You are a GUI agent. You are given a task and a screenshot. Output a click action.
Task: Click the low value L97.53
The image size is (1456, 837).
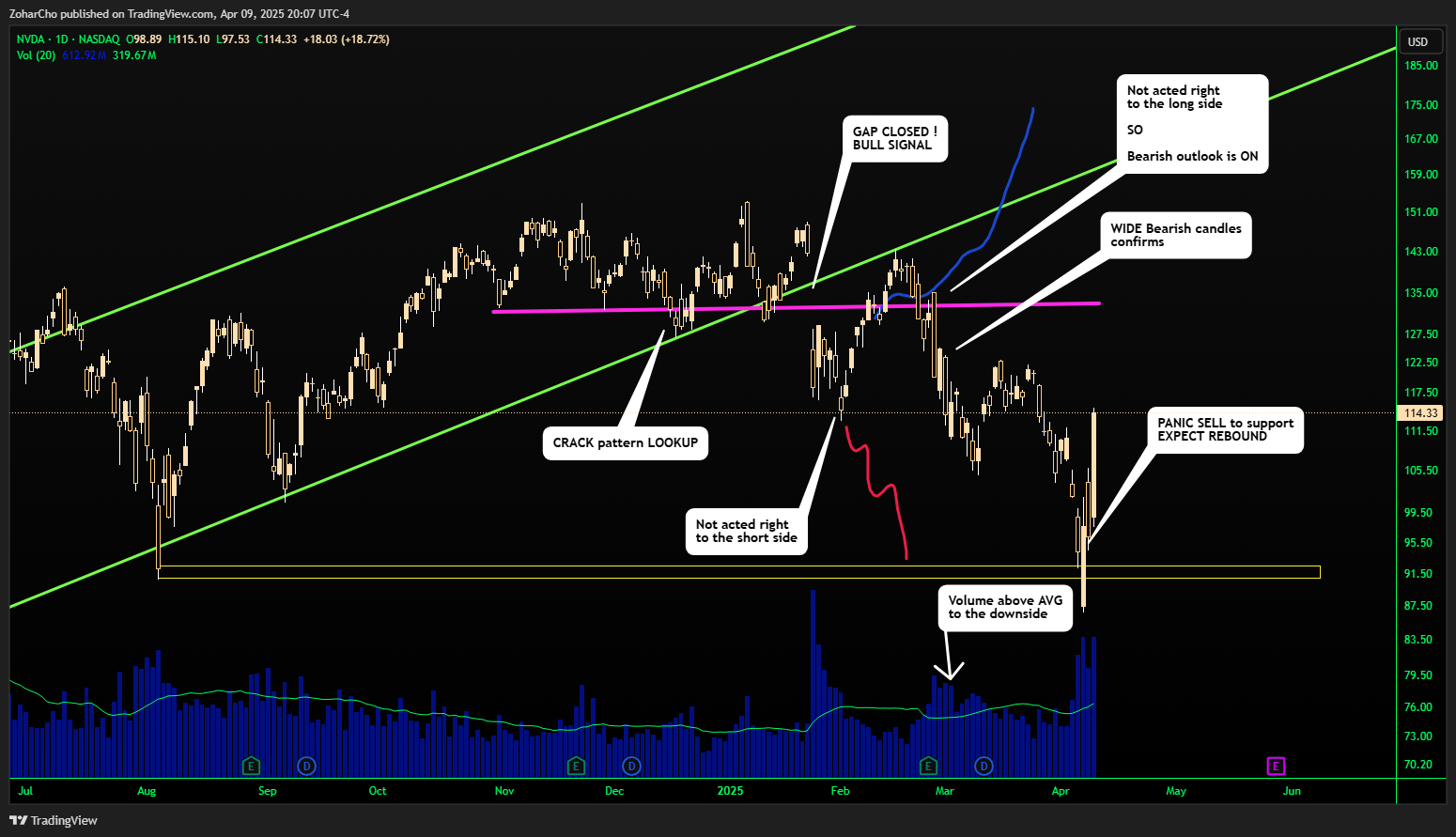pyautogui.click(x=233, y=39)
